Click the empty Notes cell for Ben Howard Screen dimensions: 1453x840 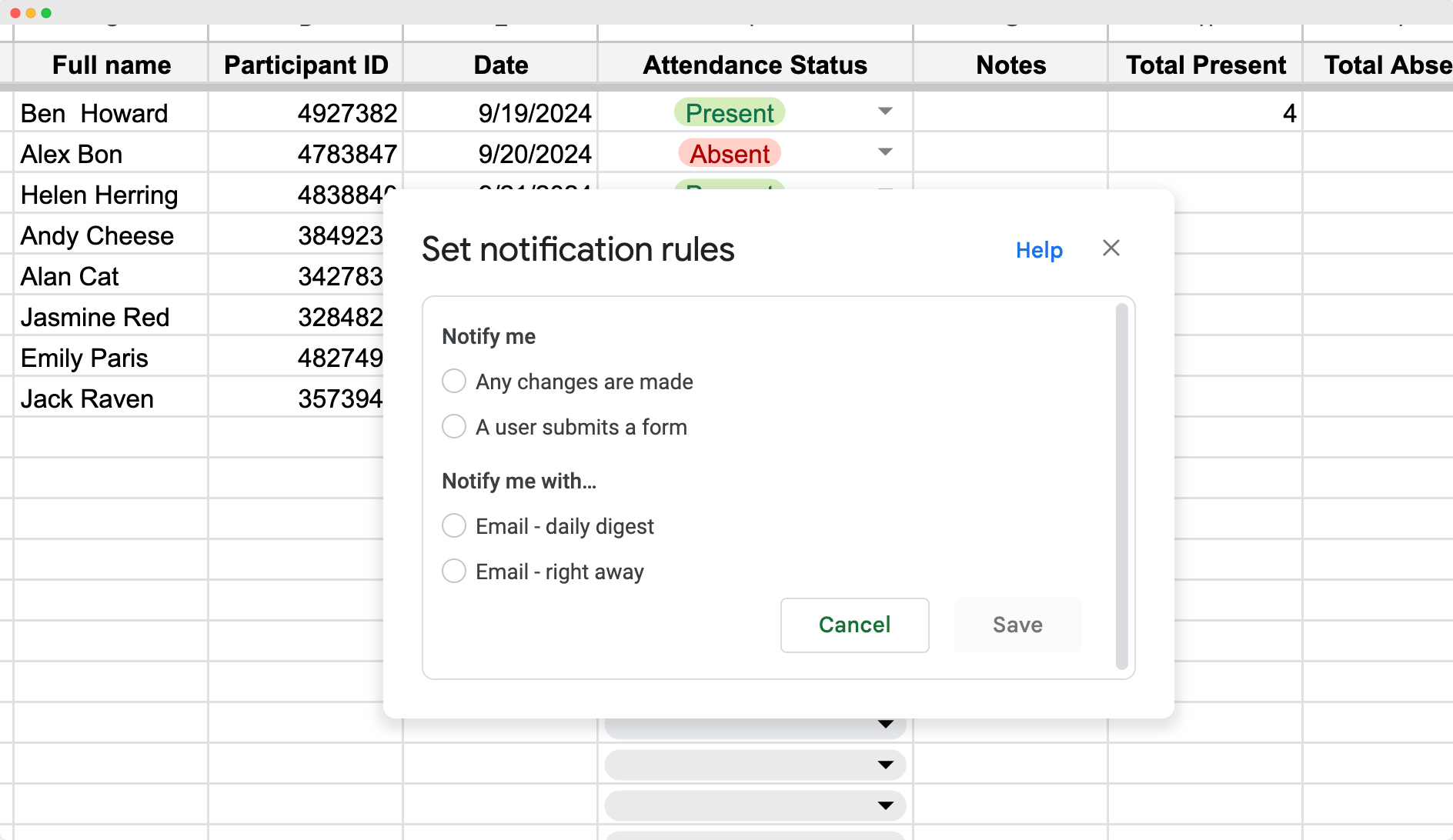pyautogui.click(x=1010, y=112)
